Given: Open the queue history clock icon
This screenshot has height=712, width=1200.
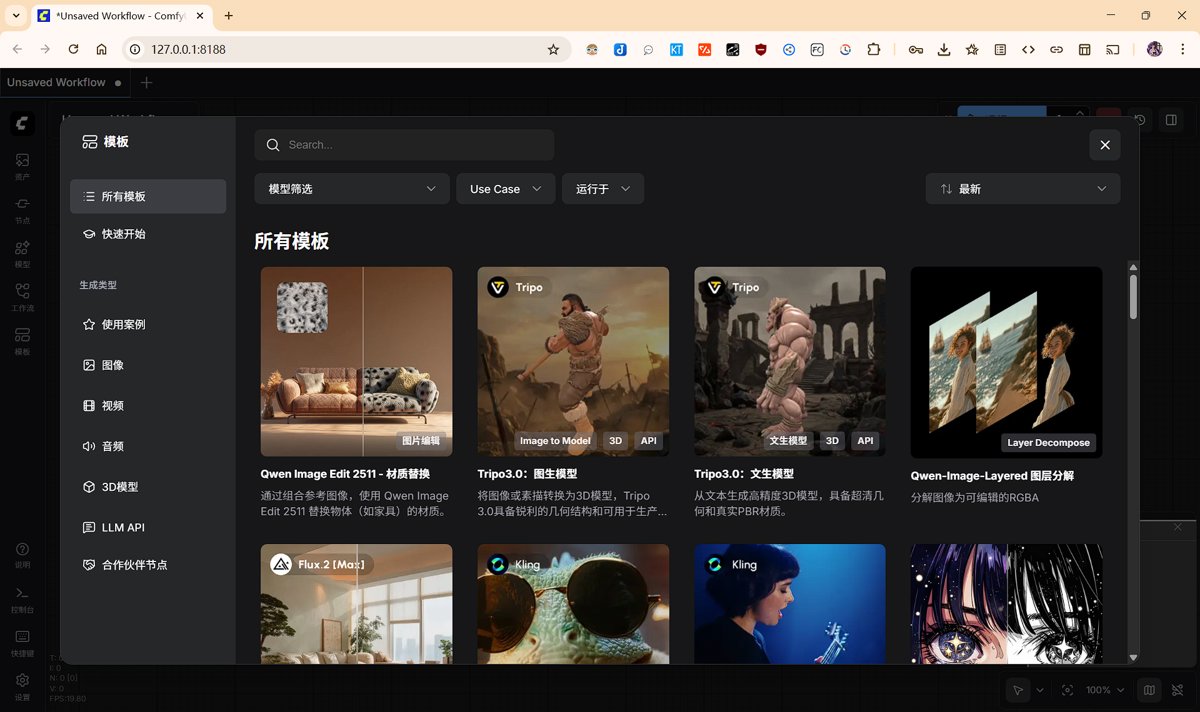Looking at the screenshot, I should click(x=1140, y=120).
